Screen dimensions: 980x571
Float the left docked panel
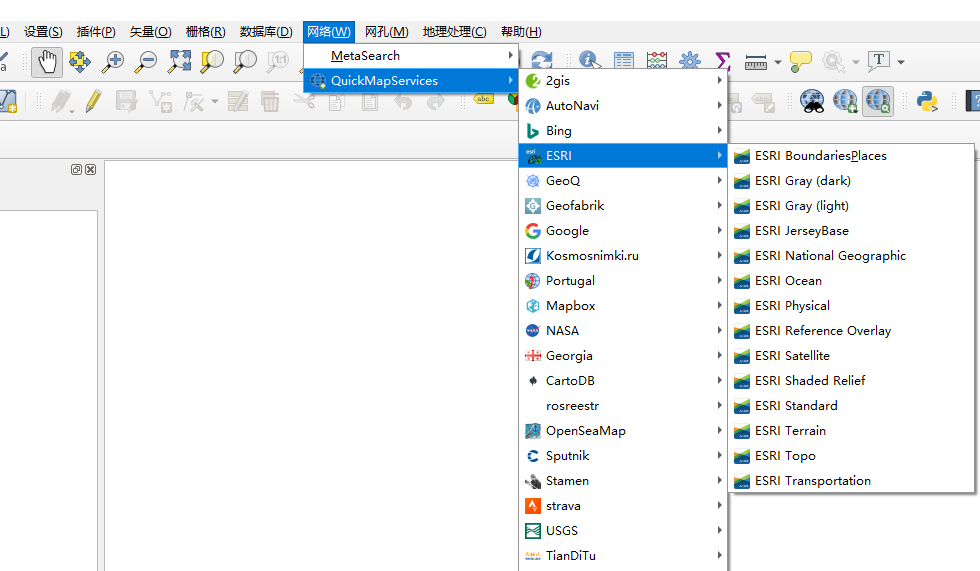[76, 169]
